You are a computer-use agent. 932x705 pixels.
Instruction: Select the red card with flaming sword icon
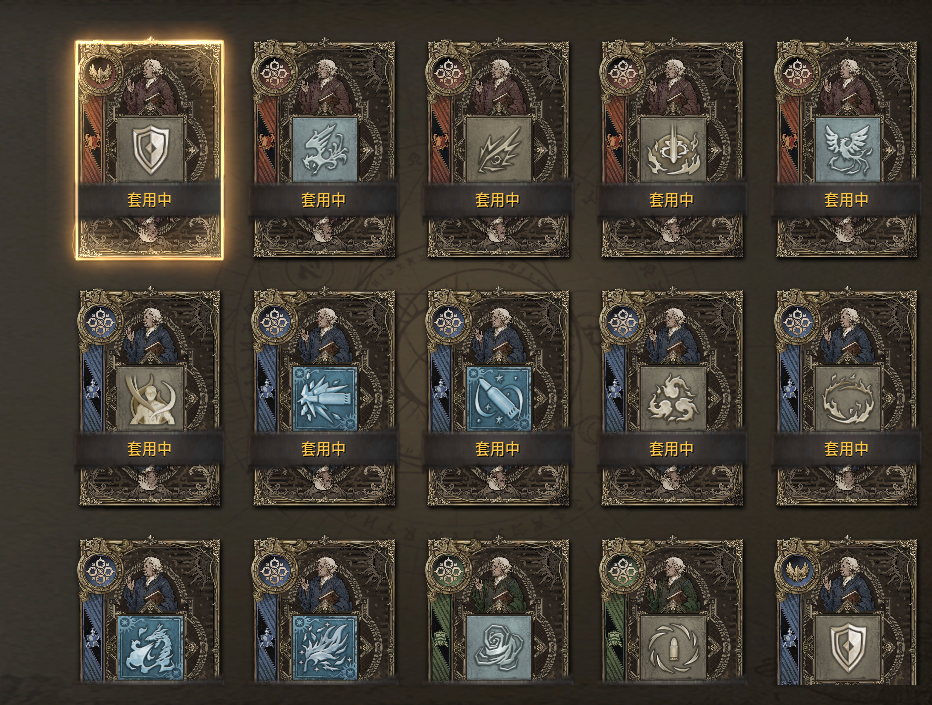672,150
